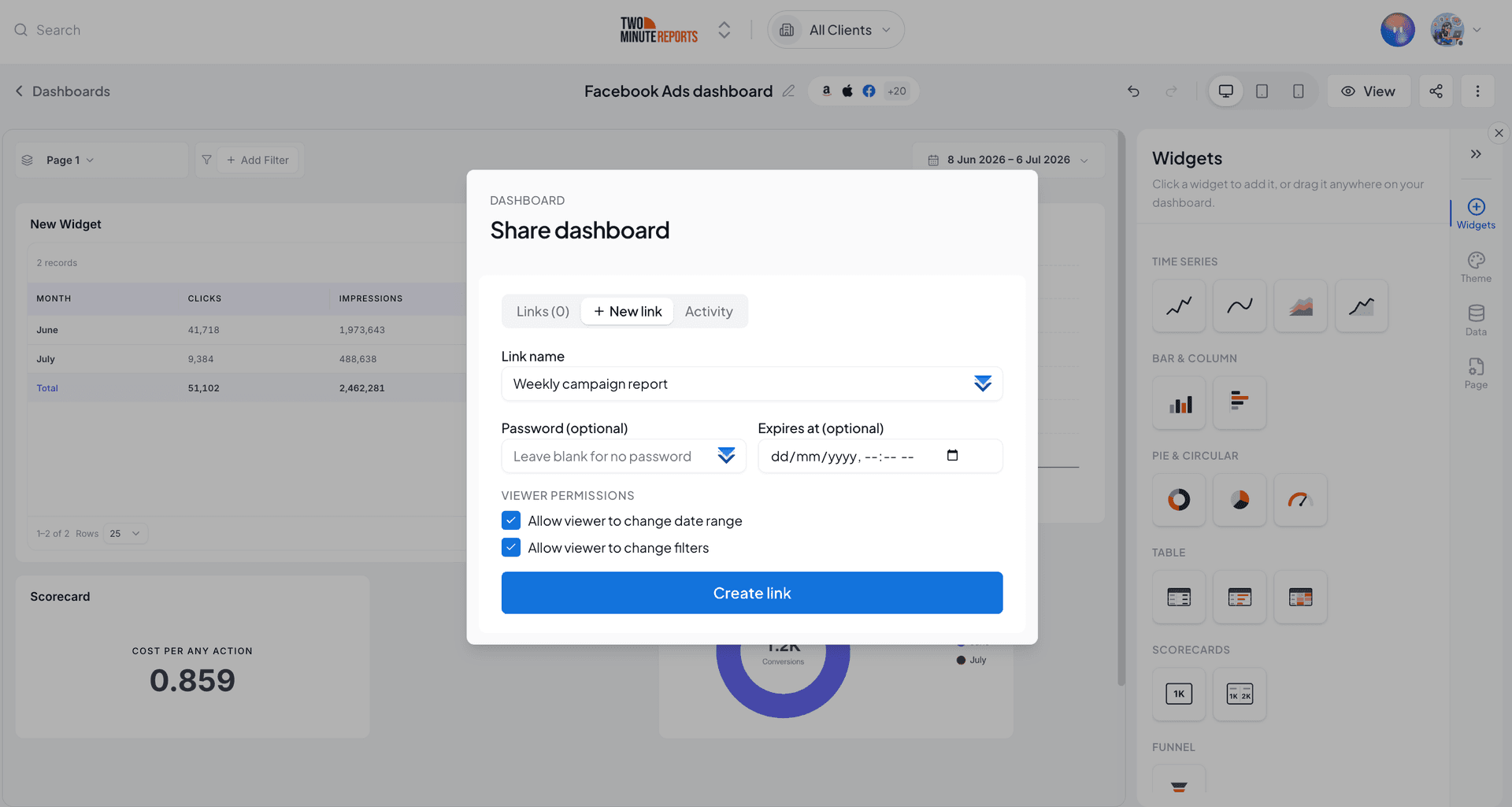Collapse the Widgets panel with double chevron

1476,154
